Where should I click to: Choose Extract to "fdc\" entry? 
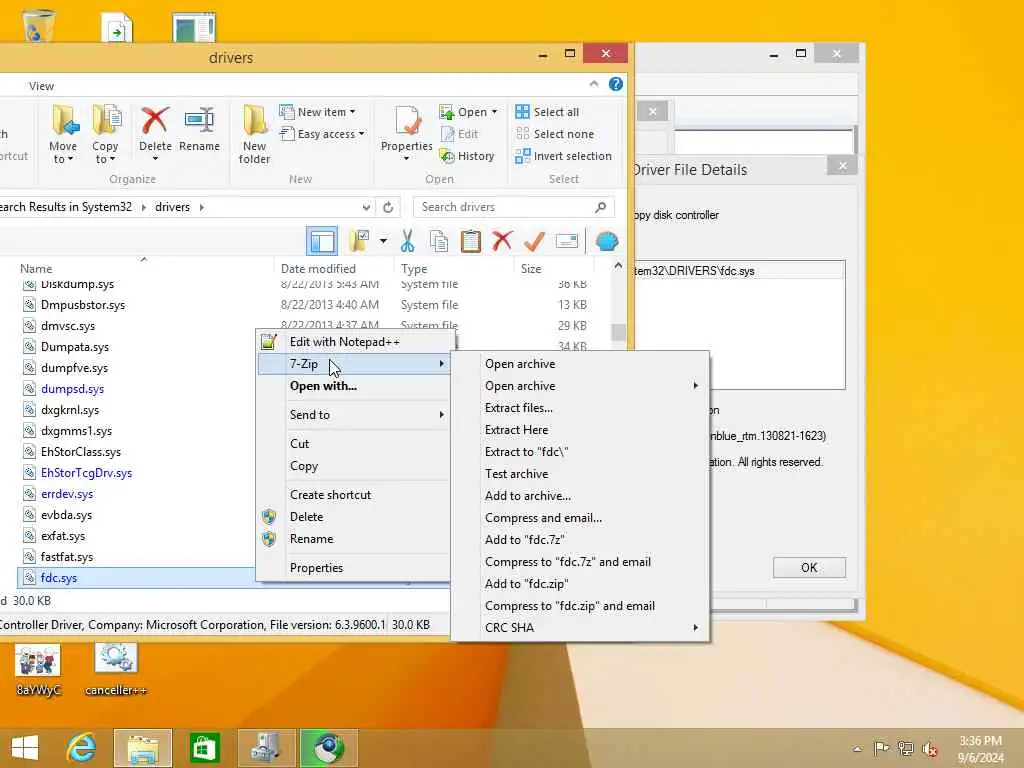[x=580, y=452]
